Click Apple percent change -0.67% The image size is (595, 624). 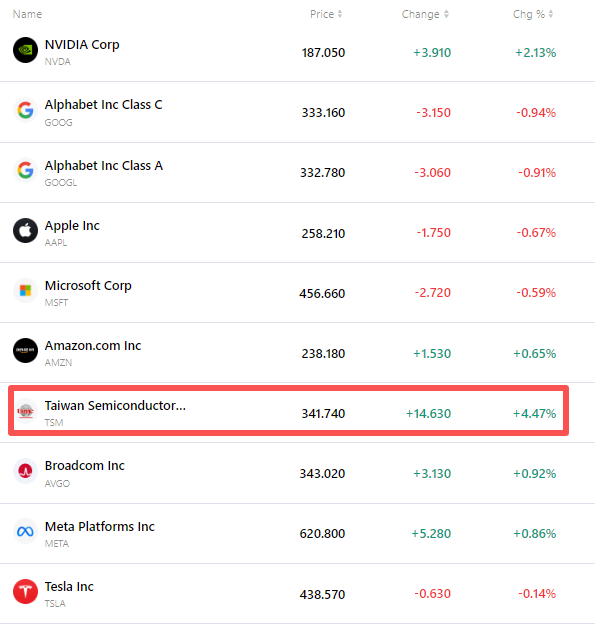[x=536, y=233]
